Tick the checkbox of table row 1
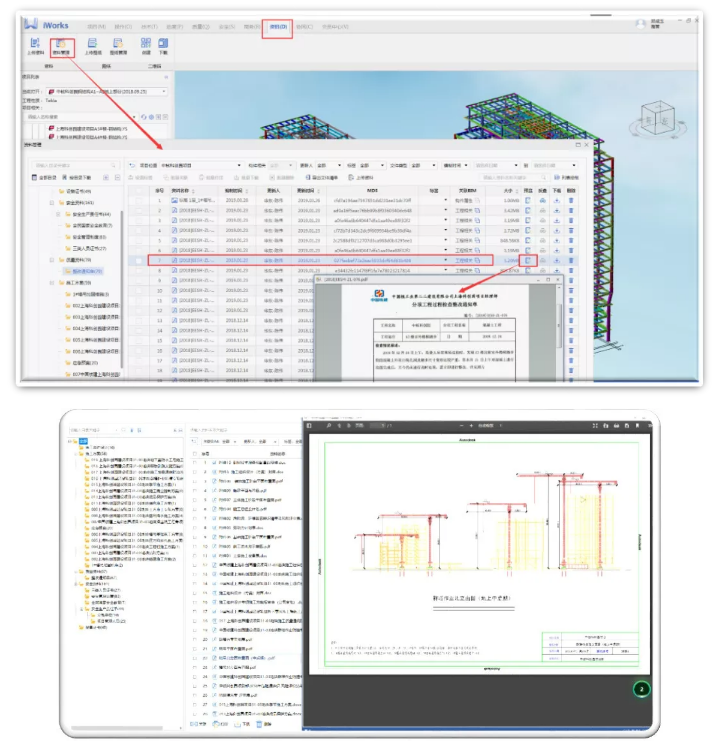 tap(139, 200)
